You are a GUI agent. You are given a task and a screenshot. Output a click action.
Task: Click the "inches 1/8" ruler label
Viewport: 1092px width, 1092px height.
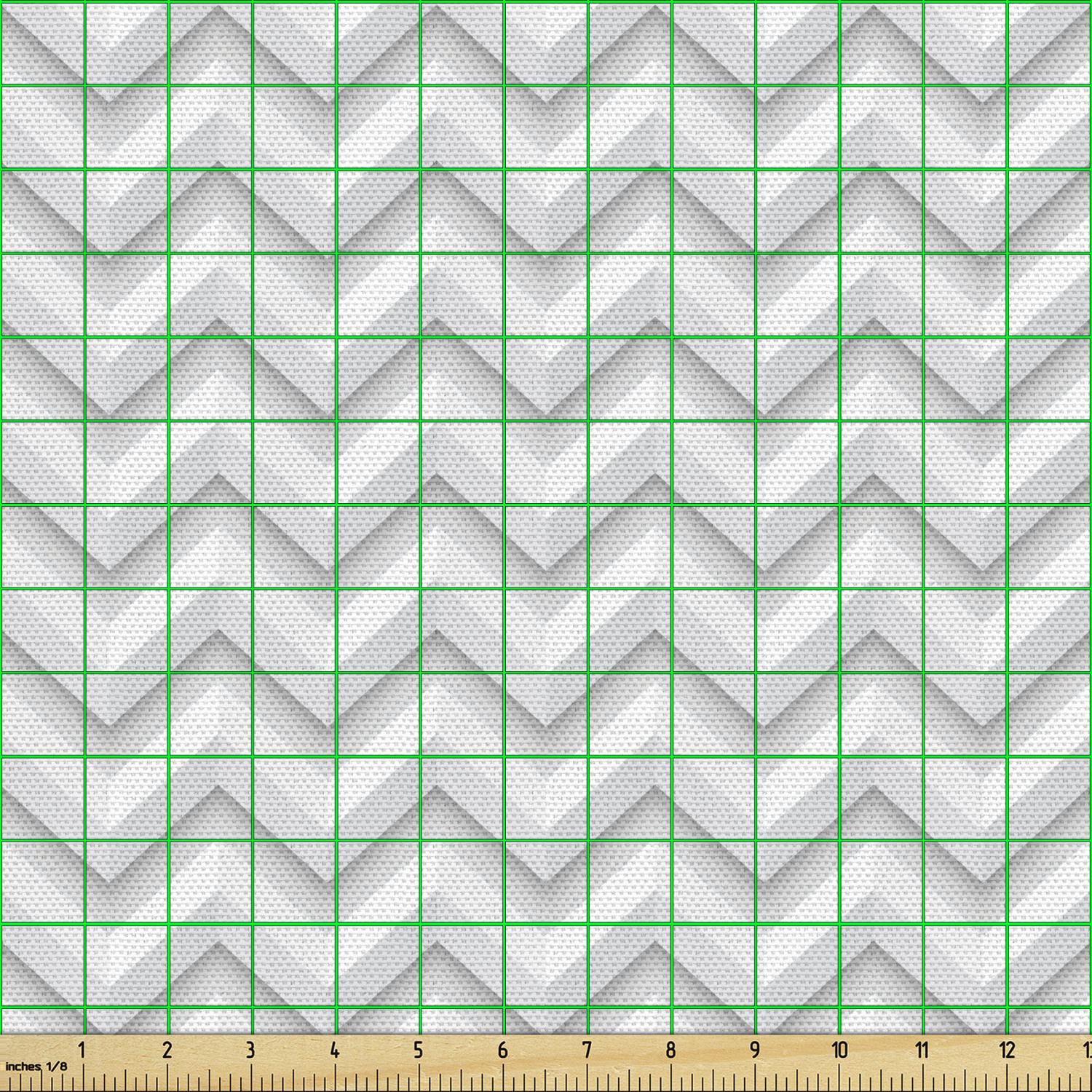click(x=36, y=1067)
